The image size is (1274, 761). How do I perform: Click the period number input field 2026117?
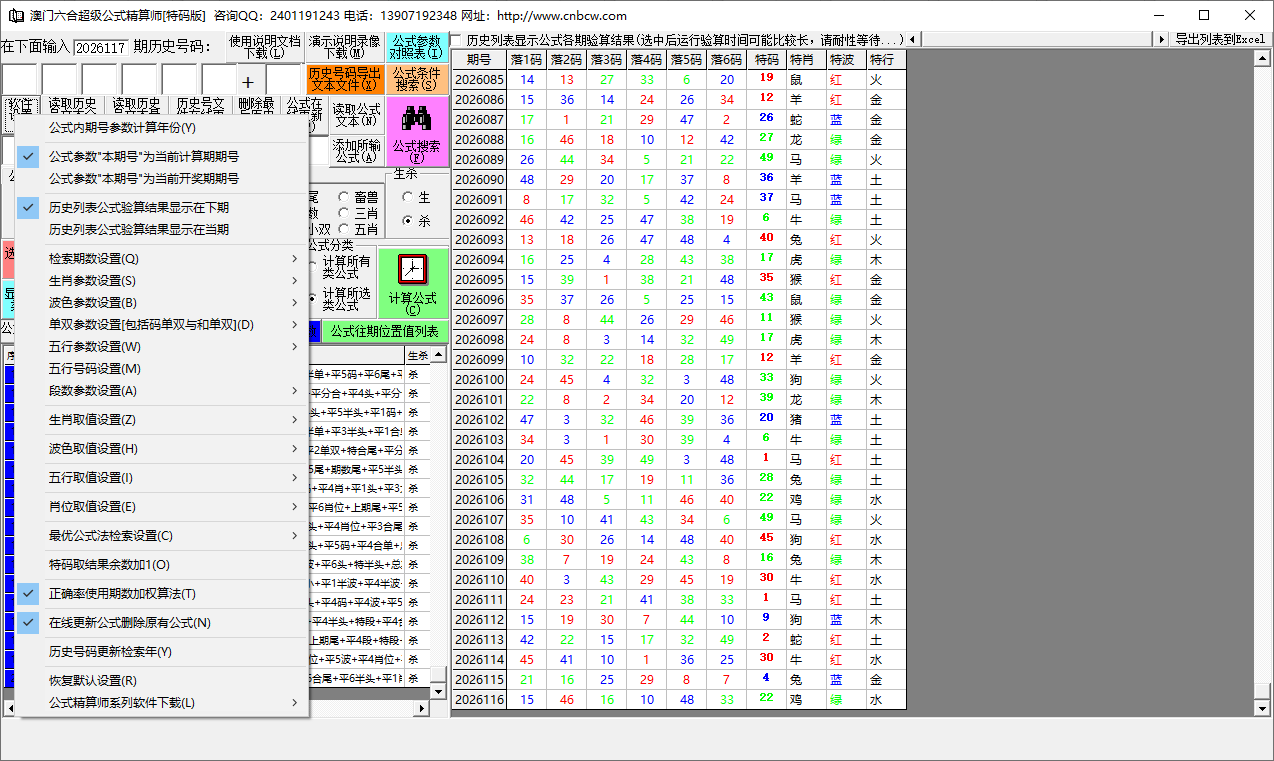pos(100,48)
